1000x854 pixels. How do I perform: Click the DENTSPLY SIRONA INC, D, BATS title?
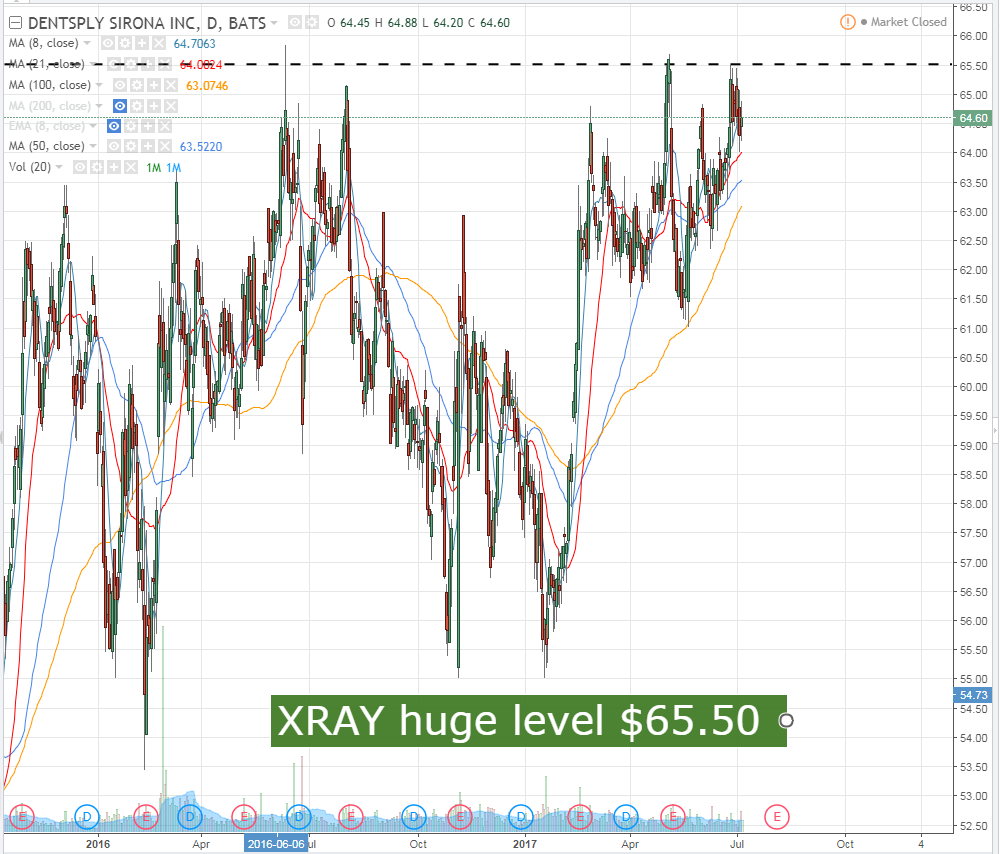147,23
